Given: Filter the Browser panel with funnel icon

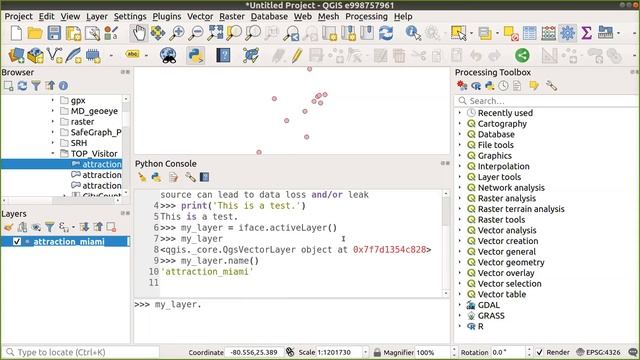Looking at the screenshot, I should [36, 86].
